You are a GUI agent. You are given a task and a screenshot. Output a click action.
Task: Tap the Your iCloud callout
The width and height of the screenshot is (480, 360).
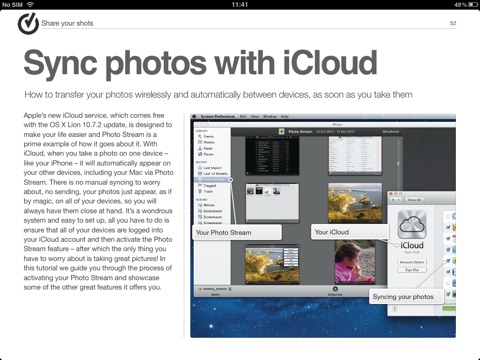pyautogui.click(x=350, y=232)
